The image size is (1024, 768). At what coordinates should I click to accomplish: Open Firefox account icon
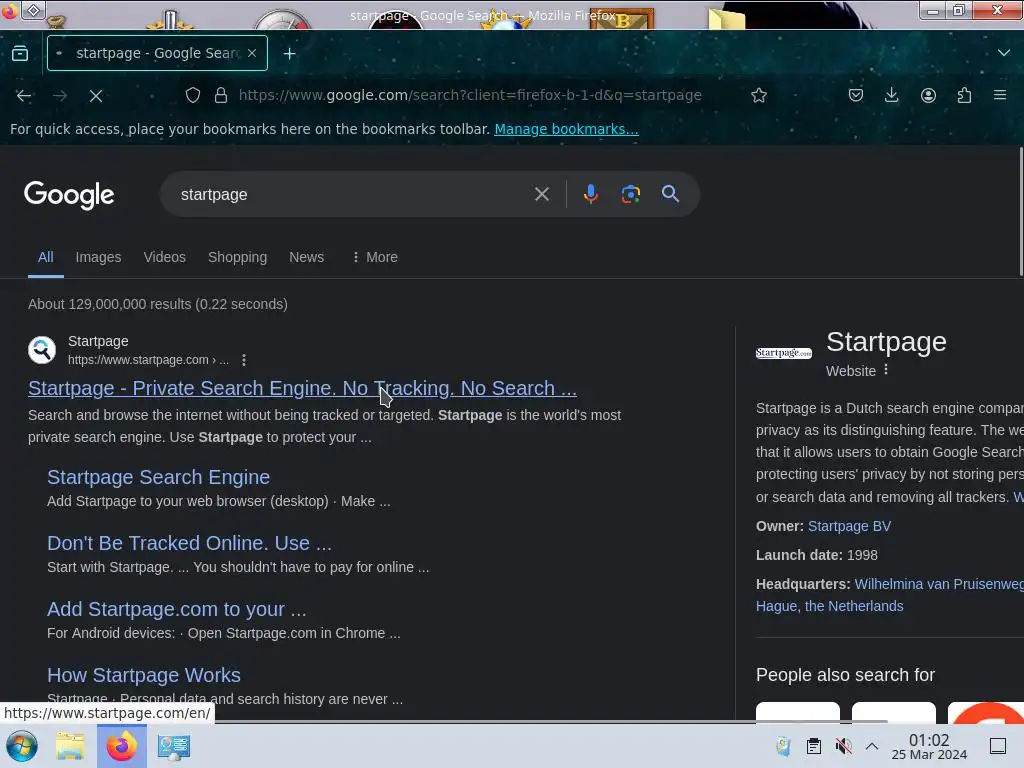coord(928,95)
